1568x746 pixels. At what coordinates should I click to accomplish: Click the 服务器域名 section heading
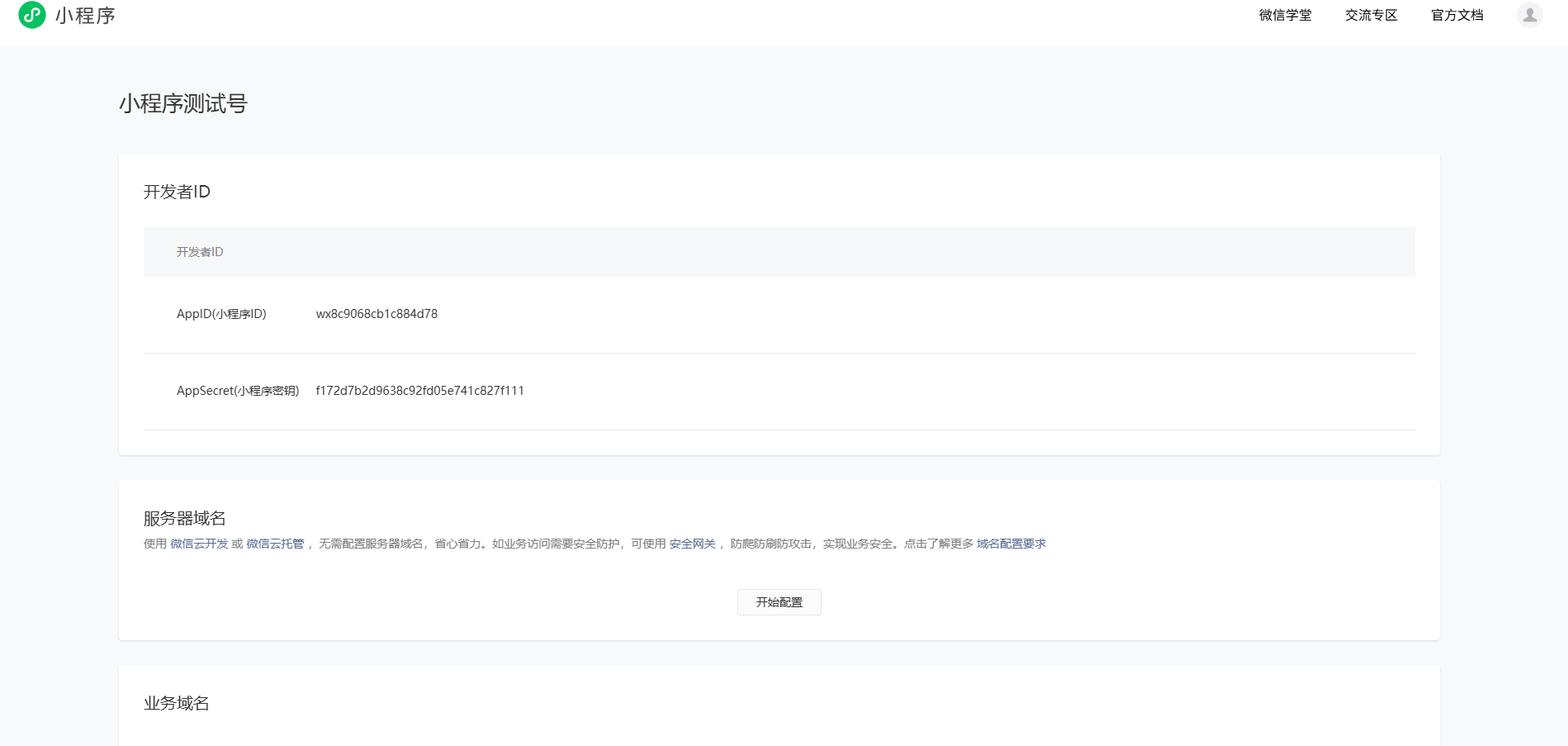[x=184, y=518]
